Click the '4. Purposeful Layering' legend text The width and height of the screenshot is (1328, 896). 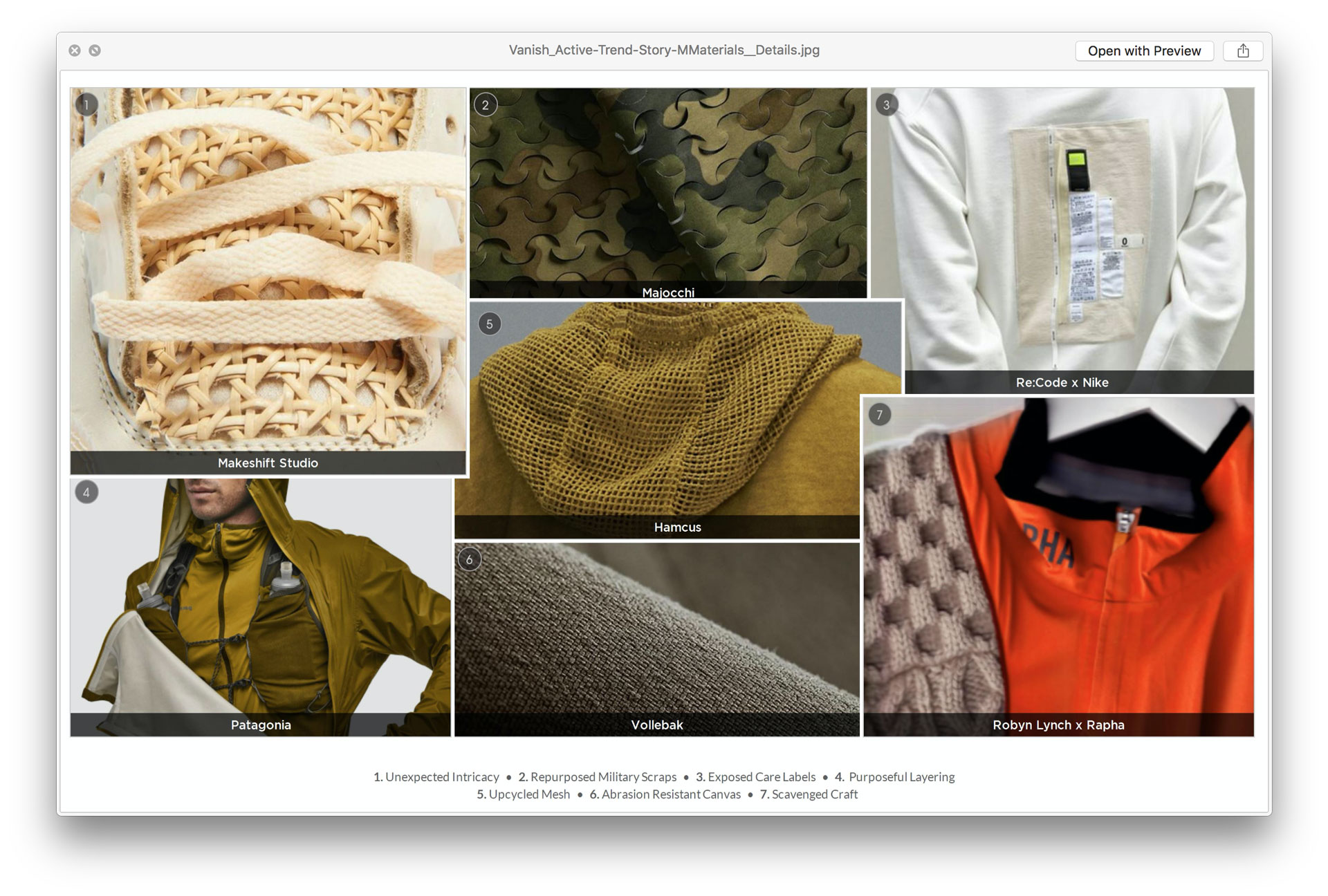895,777
